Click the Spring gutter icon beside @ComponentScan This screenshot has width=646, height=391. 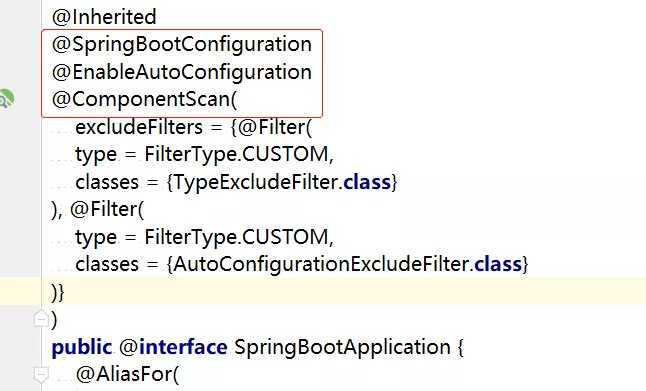point(6,99)
